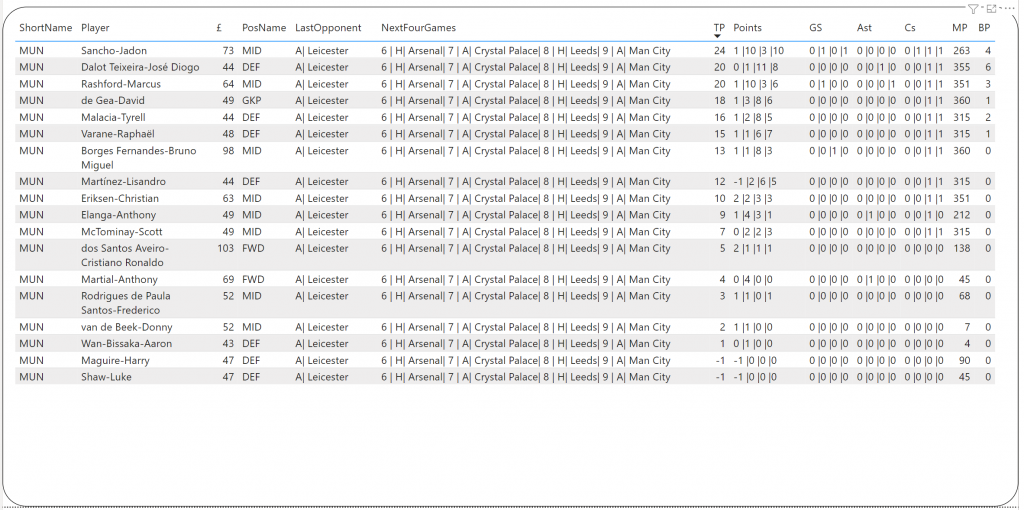The image size is (1024, 510).
Task: Click the Cs column header
Action: pyautogui.click(x=909, y=28)
